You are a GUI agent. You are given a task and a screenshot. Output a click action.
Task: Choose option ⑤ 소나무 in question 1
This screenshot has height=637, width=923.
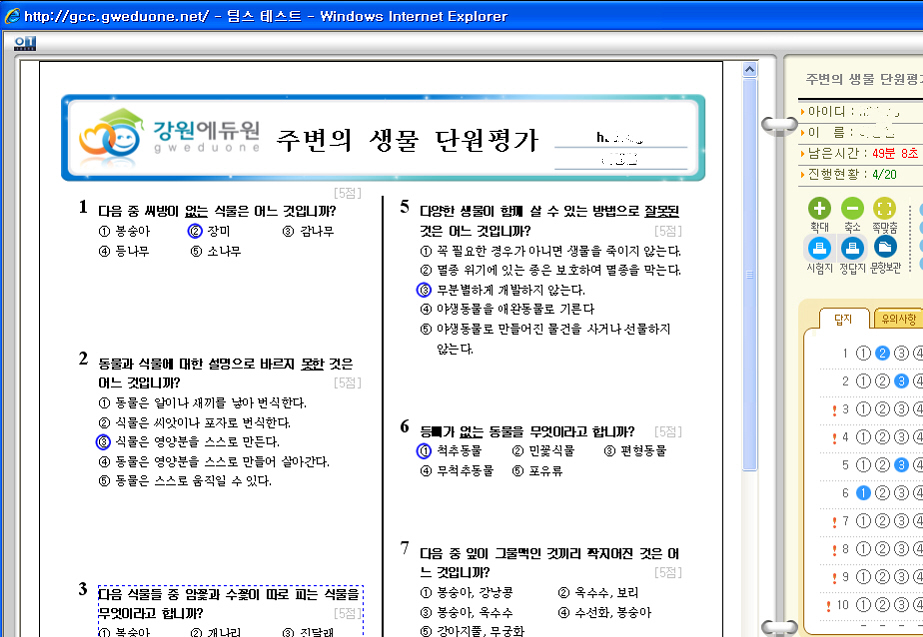(x=215, y=251)
